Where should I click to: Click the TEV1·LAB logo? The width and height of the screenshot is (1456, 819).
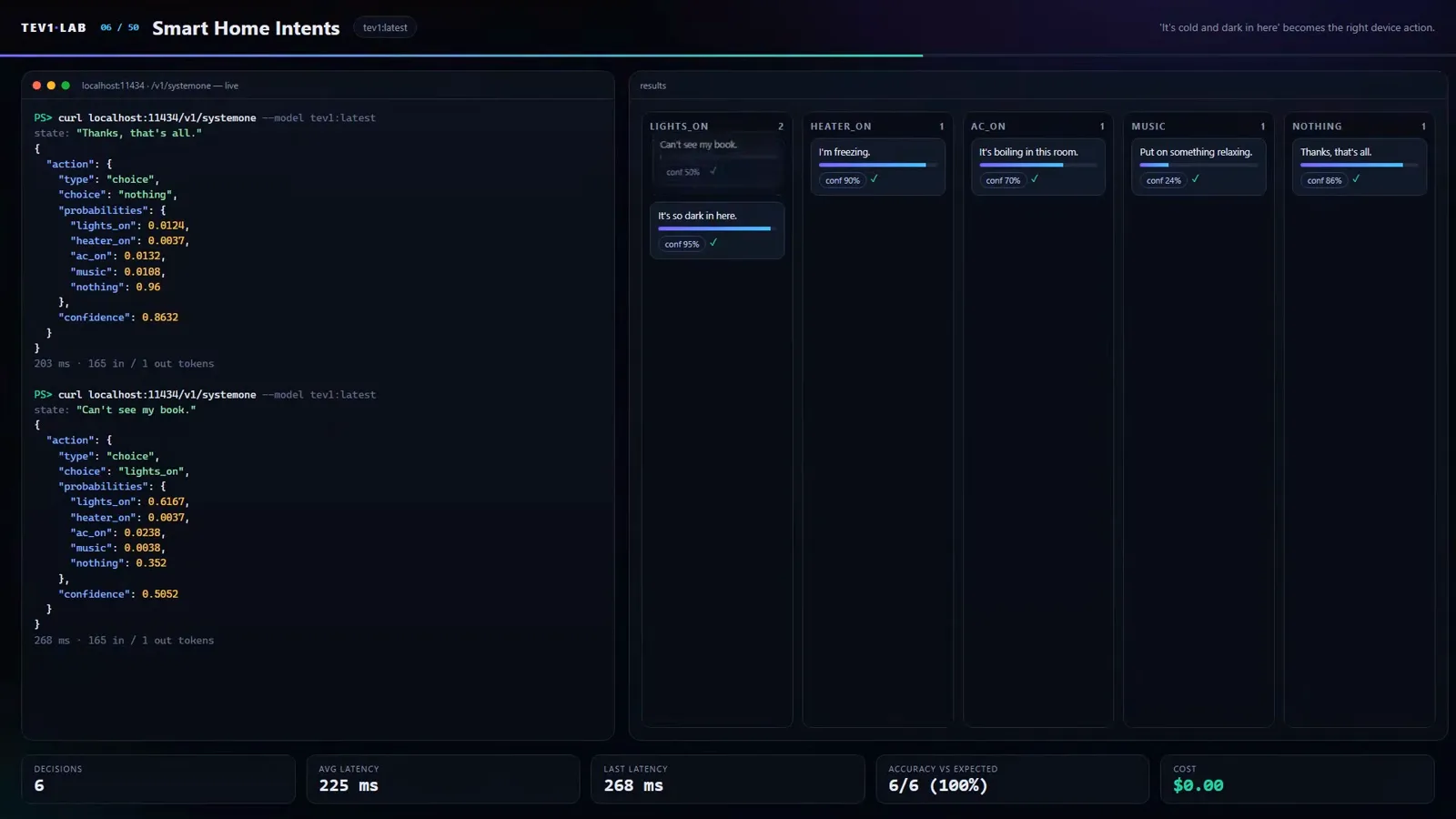(54, 28)
